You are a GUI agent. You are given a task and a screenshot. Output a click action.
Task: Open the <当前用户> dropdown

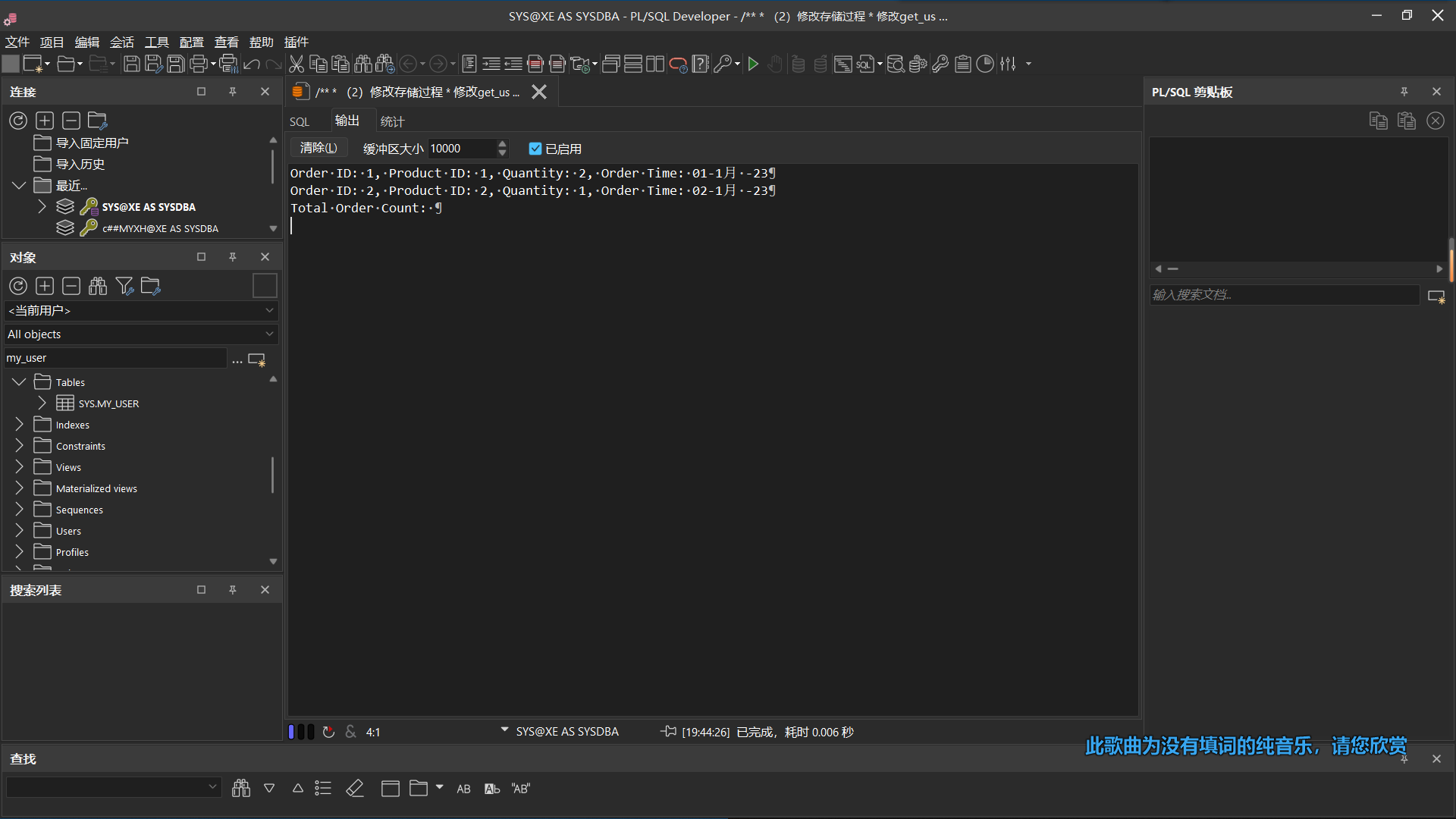[141, 310]
